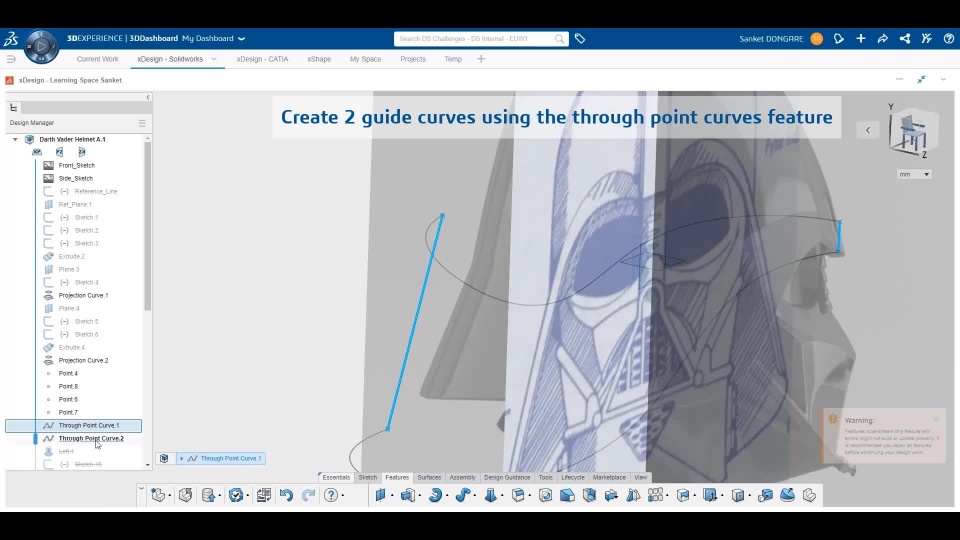Add a new dashboard tab with plus
The height and width of the screenshot is (540, 960).
481,59
